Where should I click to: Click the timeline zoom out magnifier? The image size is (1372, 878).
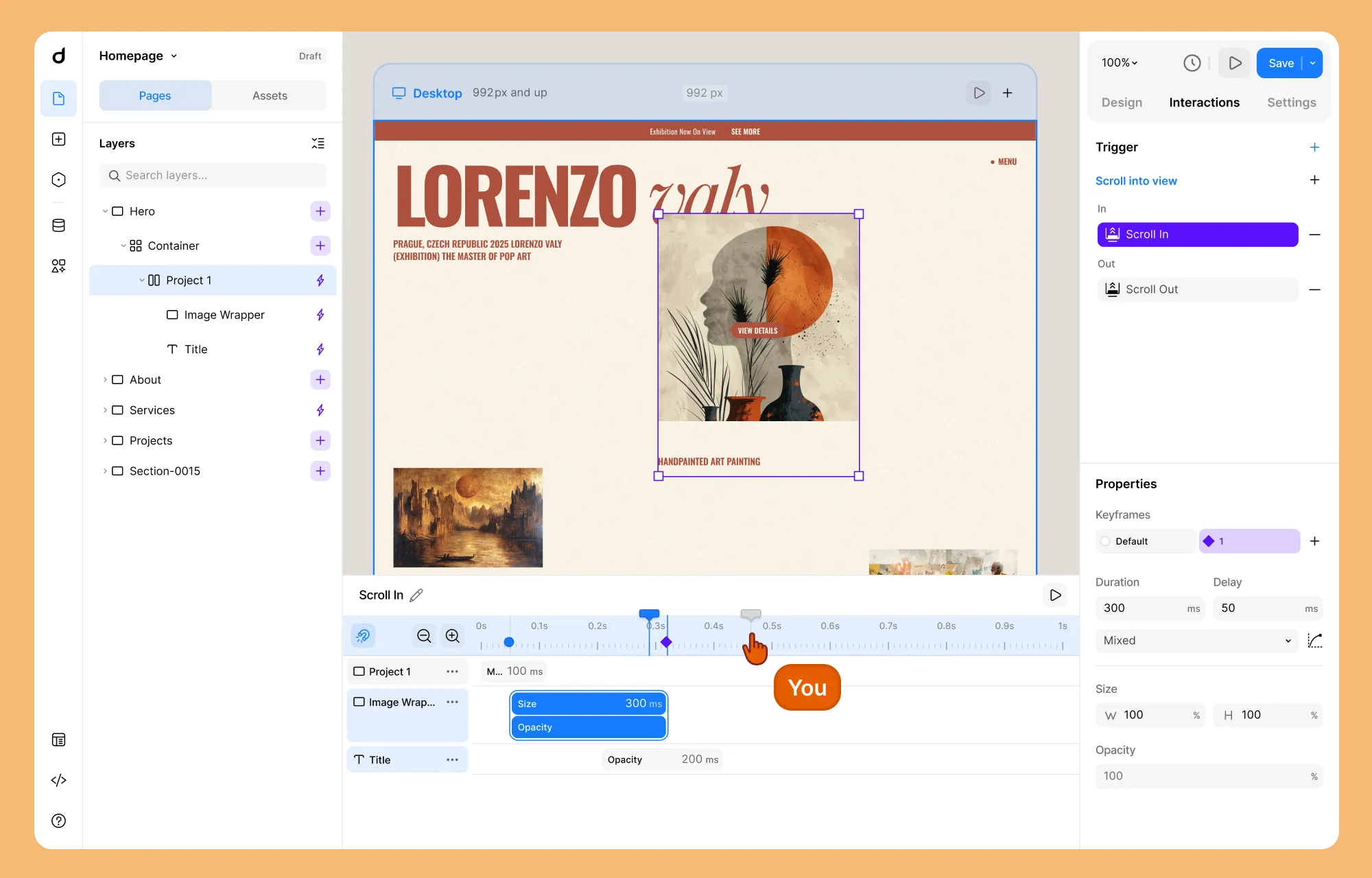(424, 636)
